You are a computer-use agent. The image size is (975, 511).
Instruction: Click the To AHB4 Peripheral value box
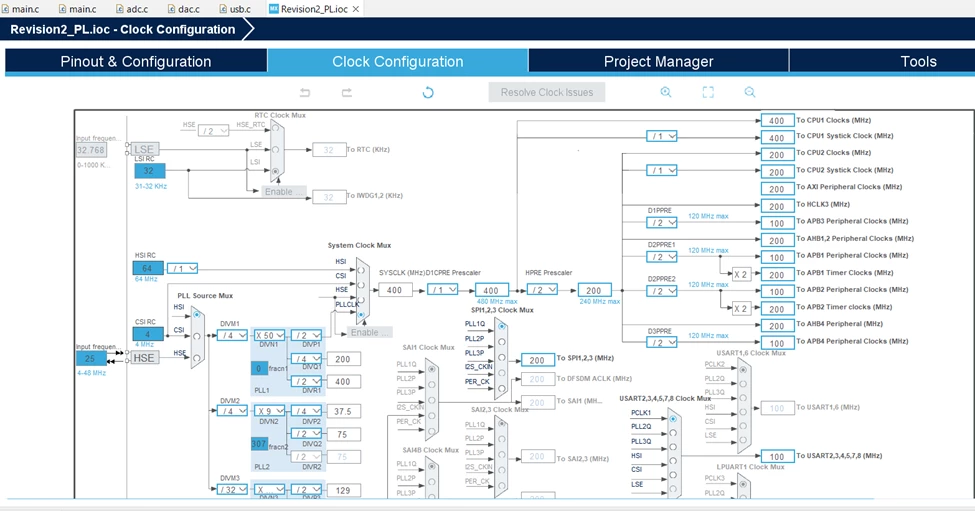[777, 326]
